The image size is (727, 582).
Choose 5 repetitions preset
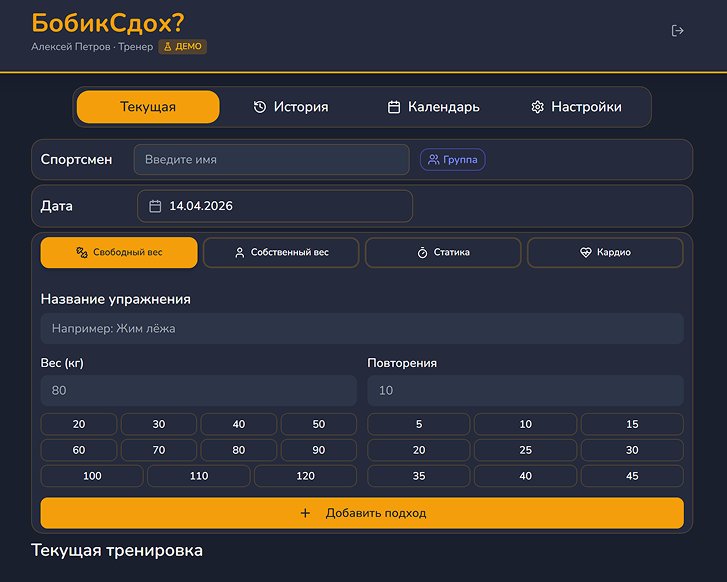(419, 424)
